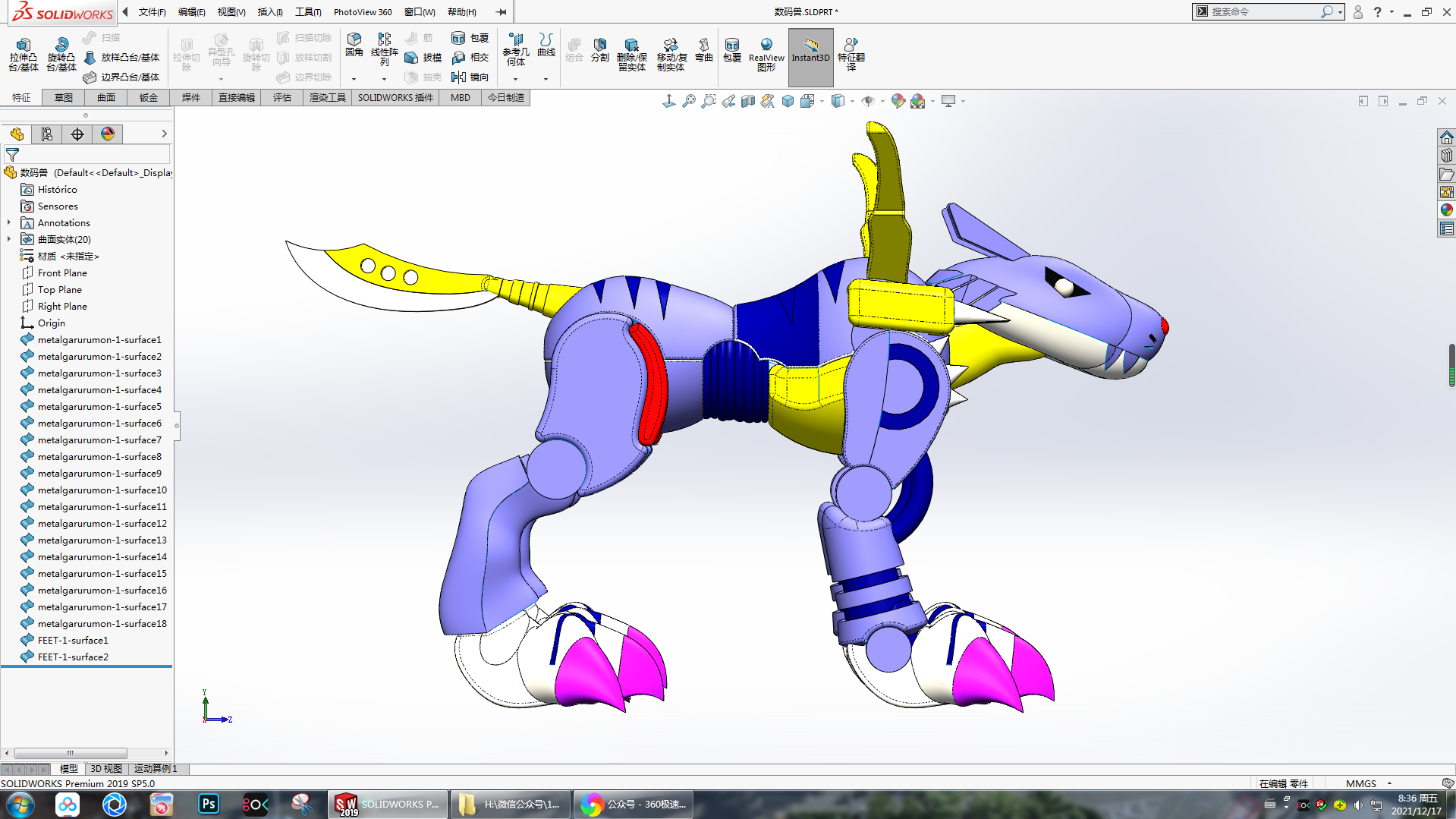Open PropertyManager tab icon
This screenshot has width=1456, height=819.
47,134
